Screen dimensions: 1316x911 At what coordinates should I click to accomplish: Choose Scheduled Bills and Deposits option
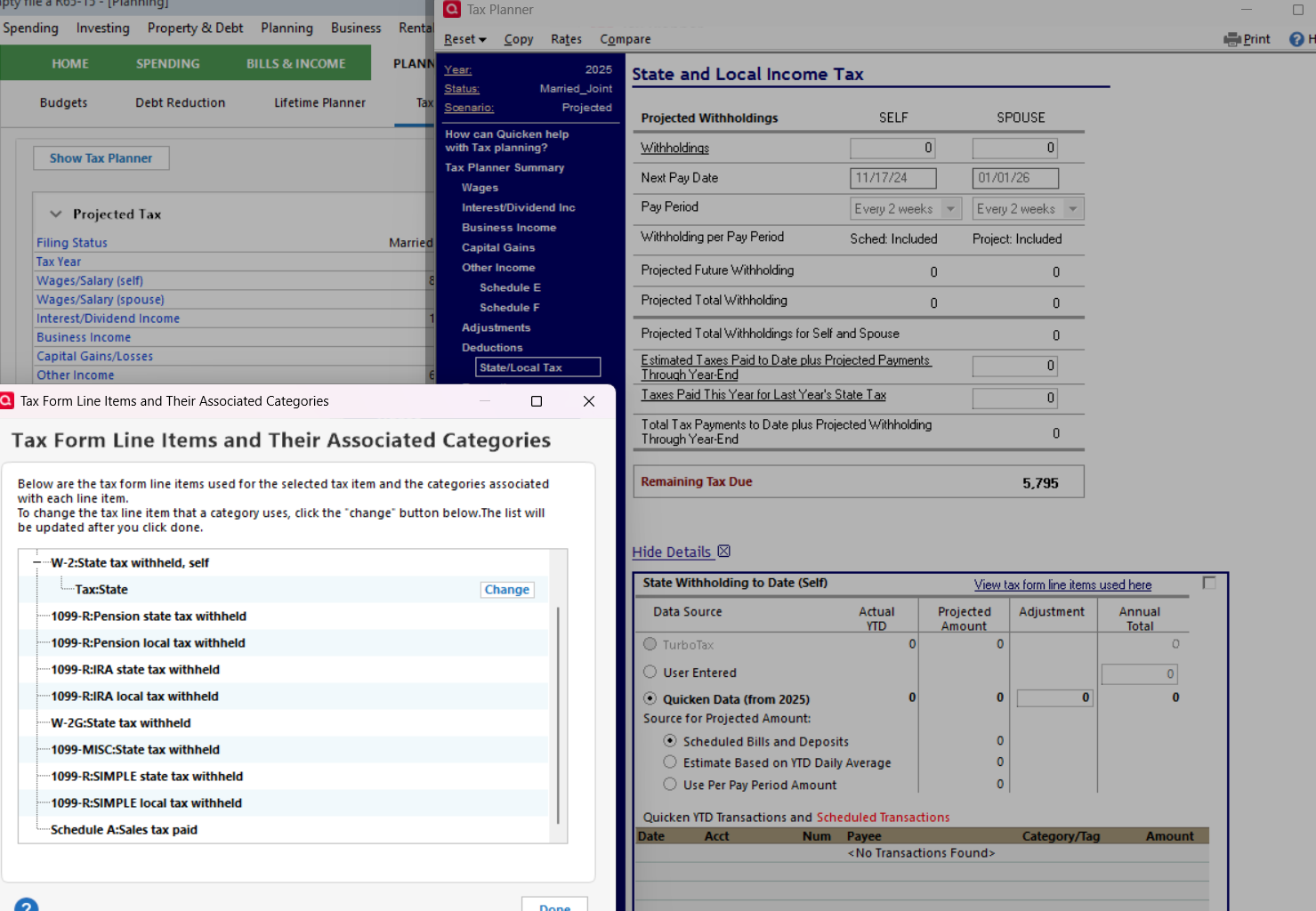coord(670,741)
